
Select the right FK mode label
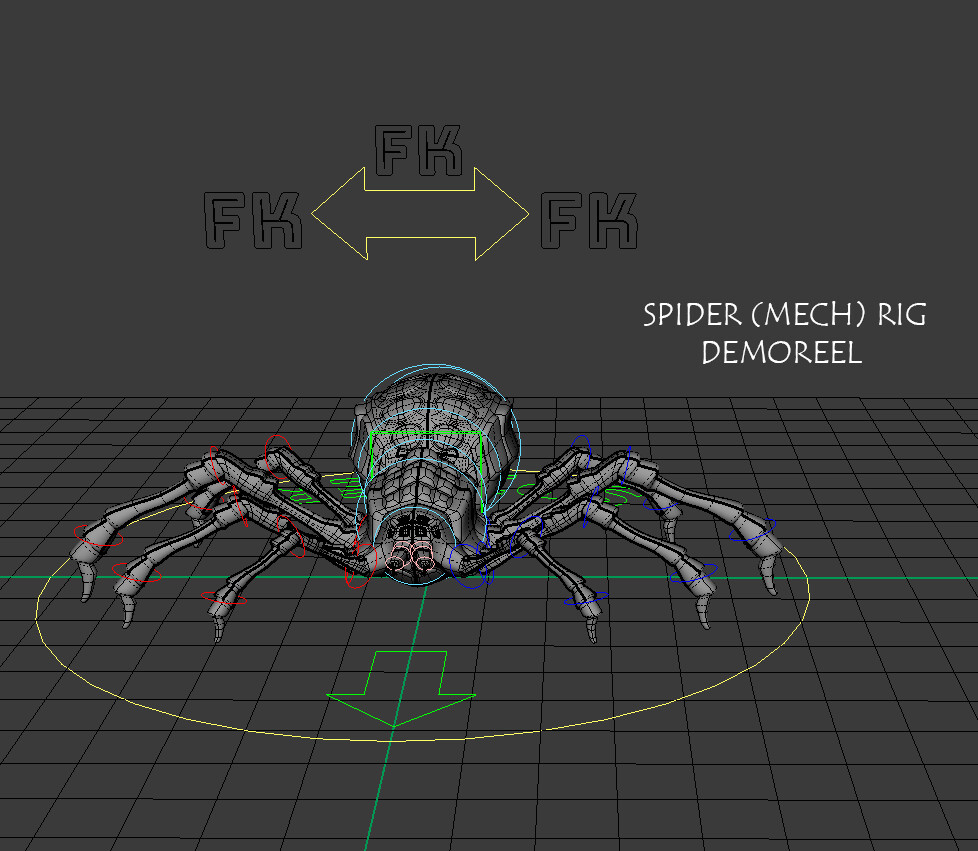(590, 220)
